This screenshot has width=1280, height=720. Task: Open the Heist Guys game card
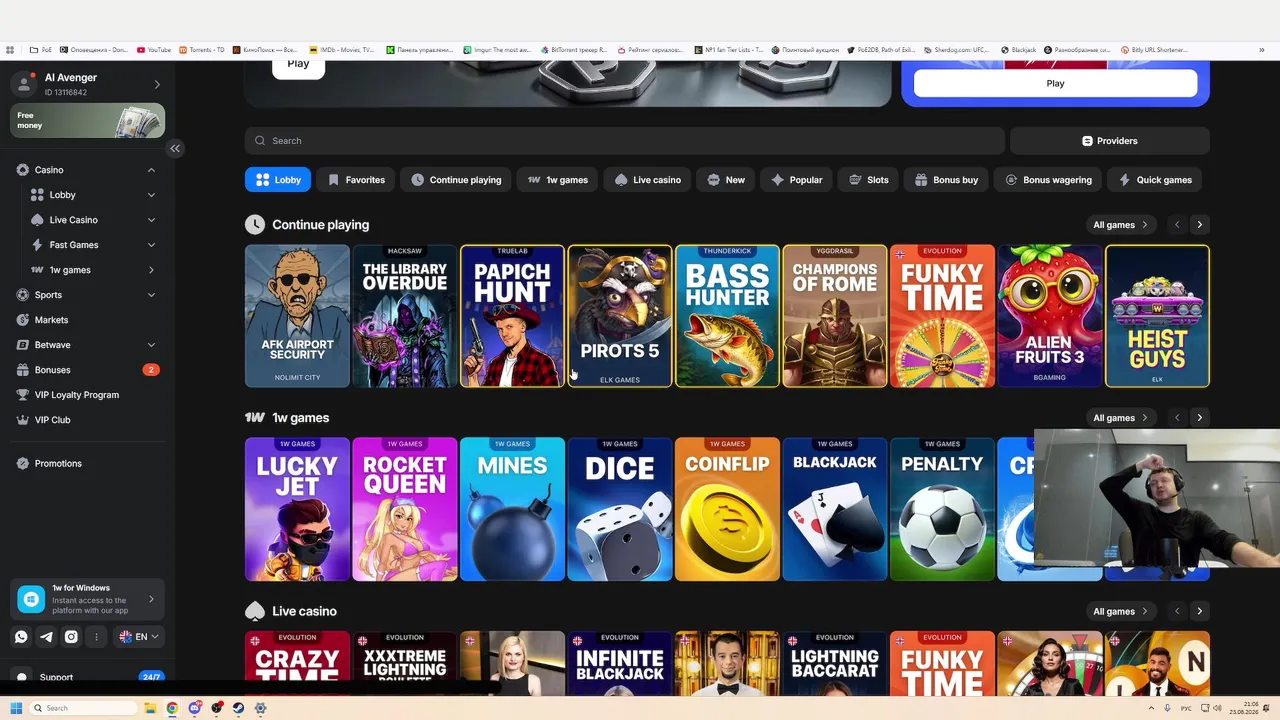[1157, 316]
